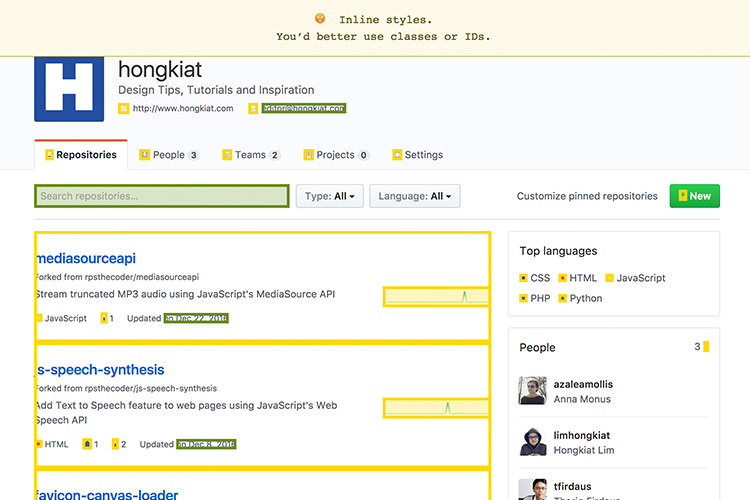Click the CSS language color dot

pyautogui.click(x=523, y=278)
